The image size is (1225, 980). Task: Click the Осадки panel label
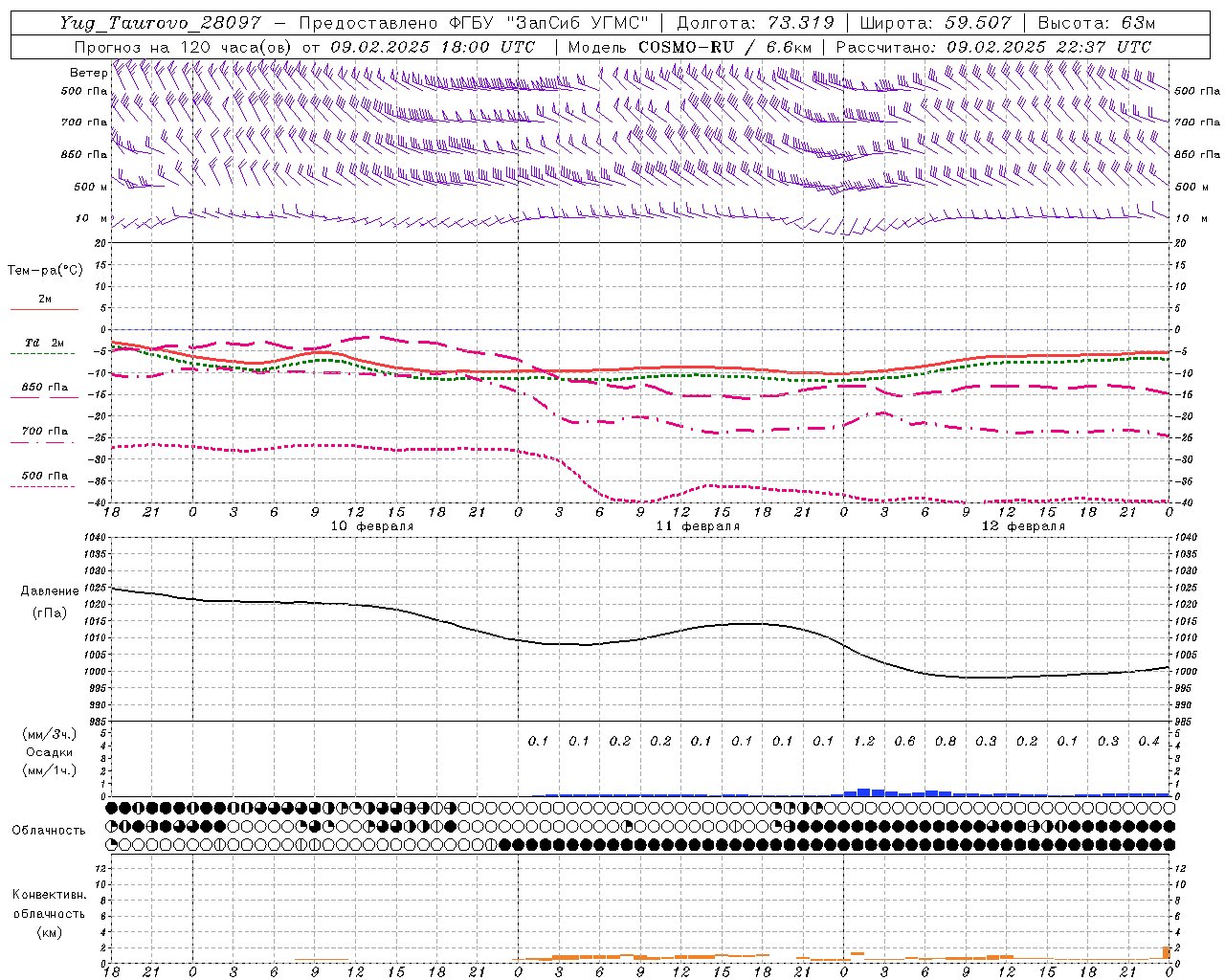[x=50, y=752]
